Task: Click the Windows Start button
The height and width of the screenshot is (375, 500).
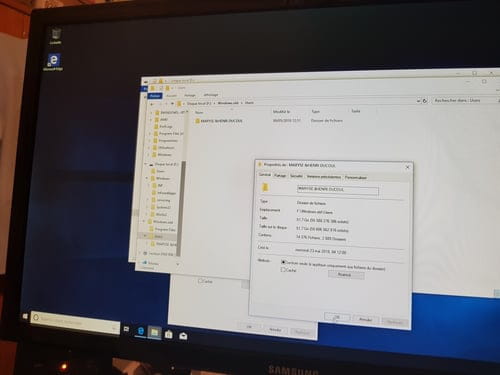Action: click(x=25, y=316)
